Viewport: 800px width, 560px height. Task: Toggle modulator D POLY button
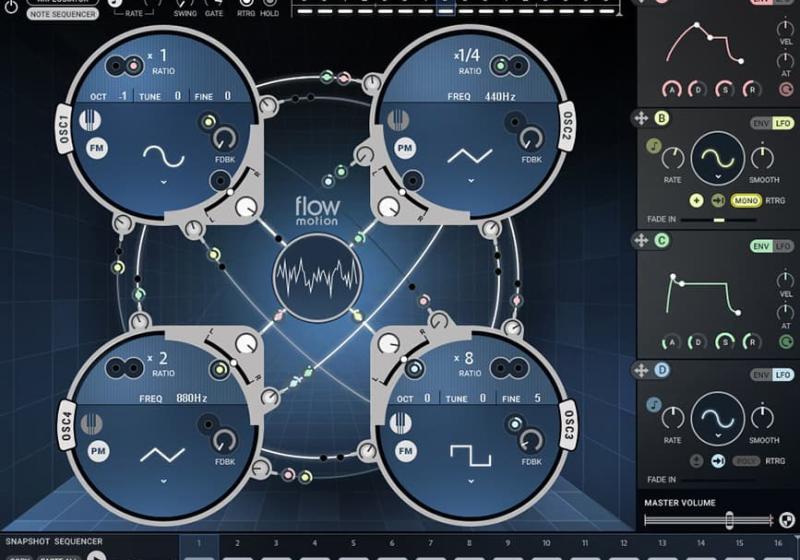coord(746,461)
